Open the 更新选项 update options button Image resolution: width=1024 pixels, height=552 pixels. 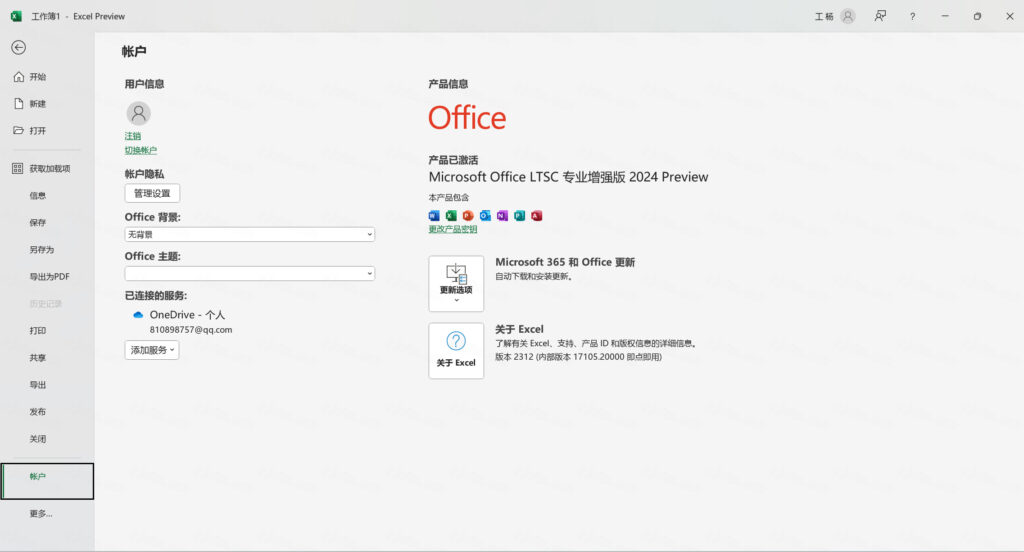click(x=456, y=284)
